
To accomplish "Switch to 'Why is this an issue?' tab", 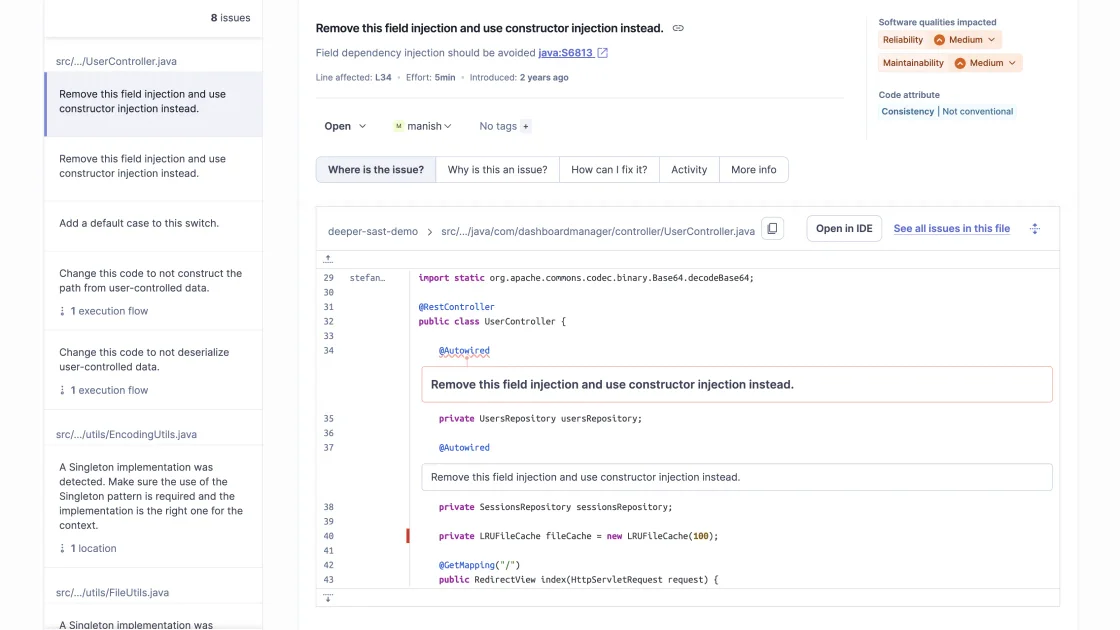I will click(497, 170).
